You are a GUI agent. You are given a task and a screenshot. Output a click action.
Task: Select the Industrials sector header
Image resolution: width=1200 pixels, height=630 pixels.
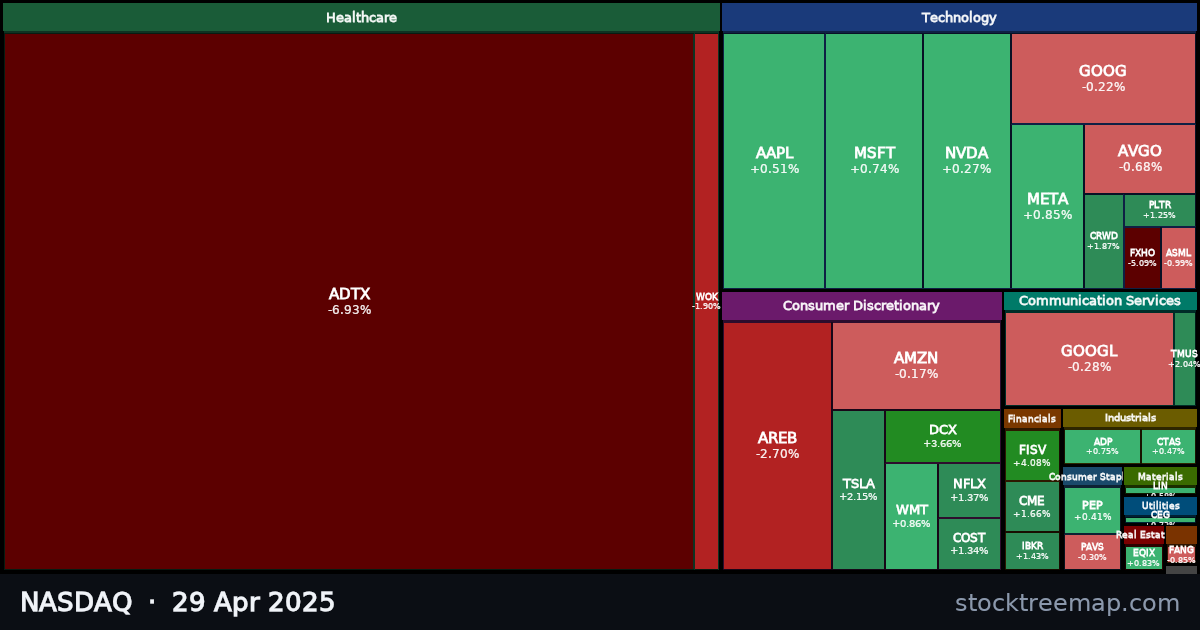[x=1130, y=418]
